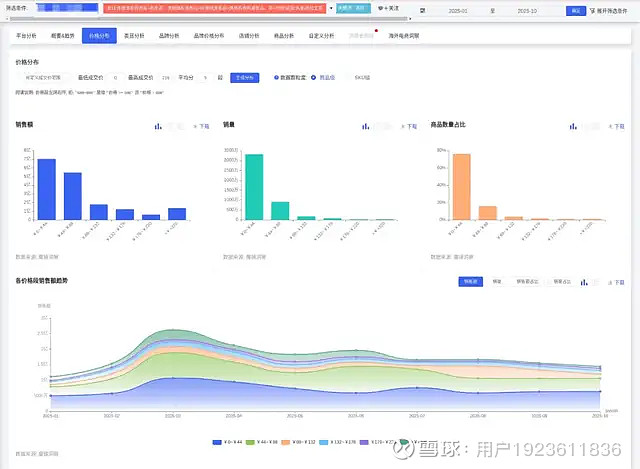640x469 pixels.
Task: Click the tallest orange bar in 商品数量占比 chart
Action: pyautogui.click(x=462, y=187)
